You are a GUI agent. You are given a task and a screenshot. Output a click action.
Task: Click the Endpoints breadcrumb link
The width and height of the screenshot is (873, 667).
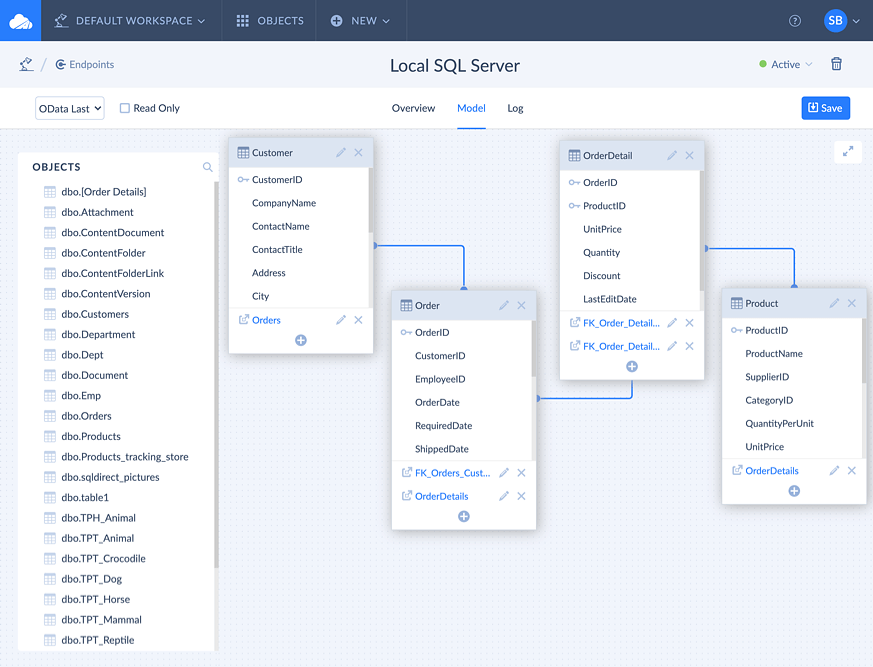coord(85,65)
